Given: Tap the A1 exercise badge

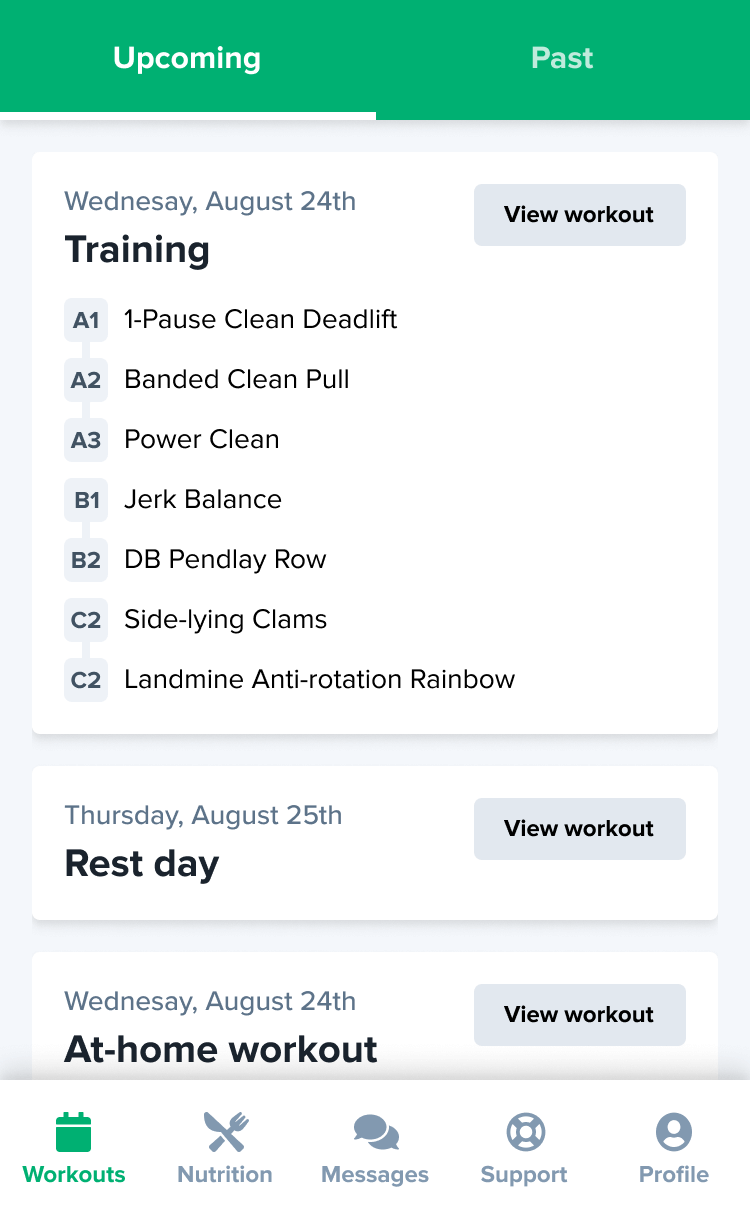Looking at the screenshot, I should [x=86, y=320].
